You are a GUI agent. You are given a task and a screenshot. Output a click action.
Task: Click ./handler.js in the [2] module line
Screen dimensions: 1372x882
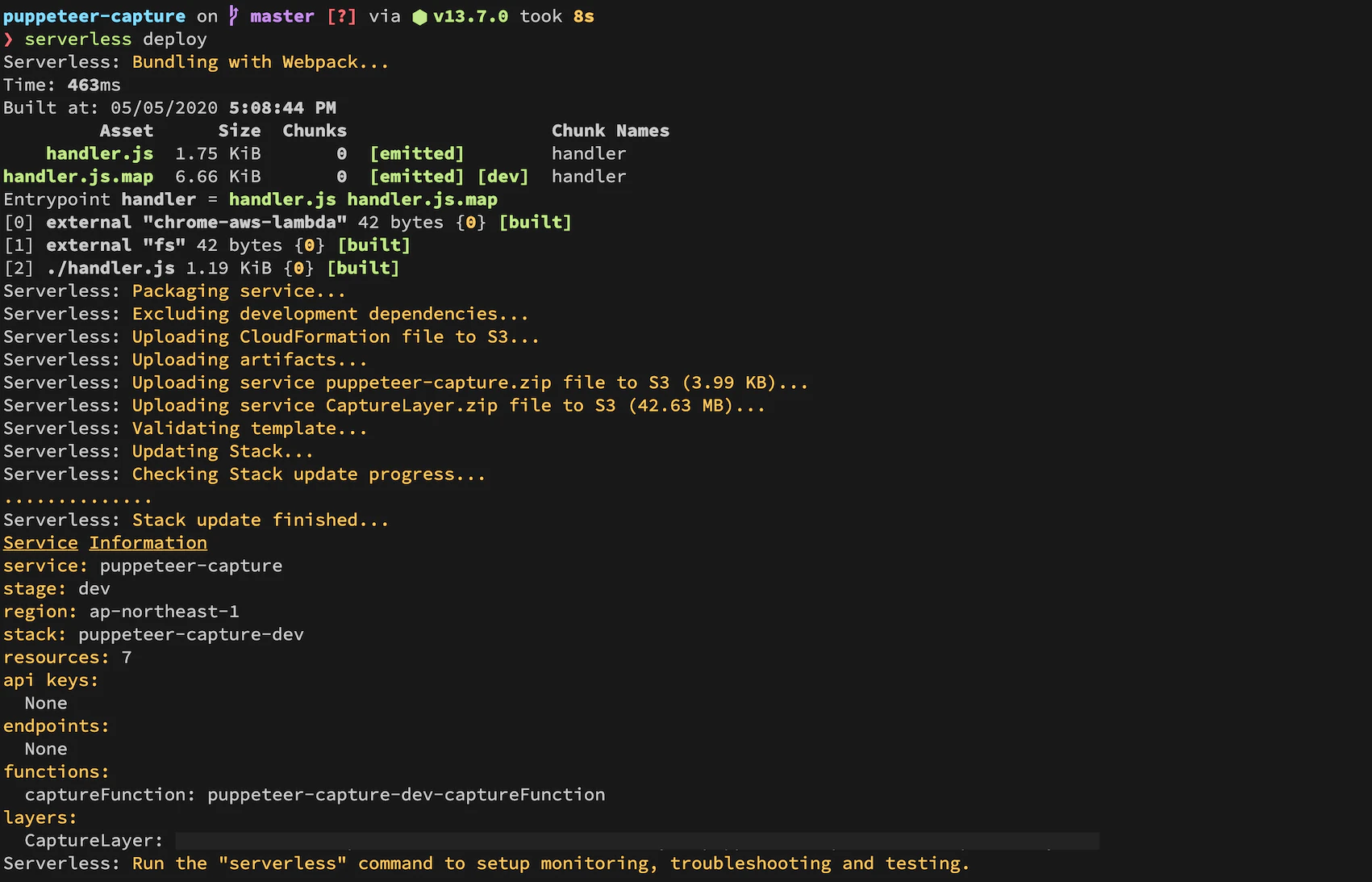pos(111,268)
